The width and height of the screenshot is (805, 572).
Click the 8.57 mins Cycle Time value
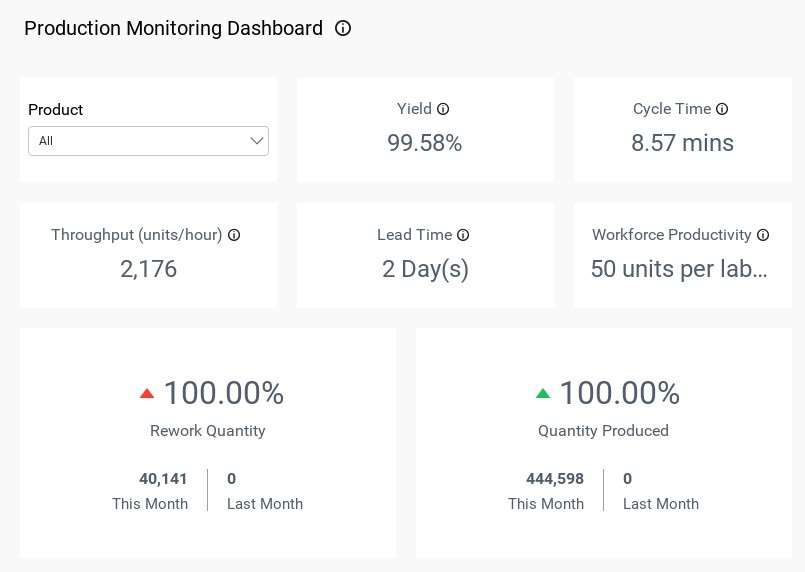682,143
